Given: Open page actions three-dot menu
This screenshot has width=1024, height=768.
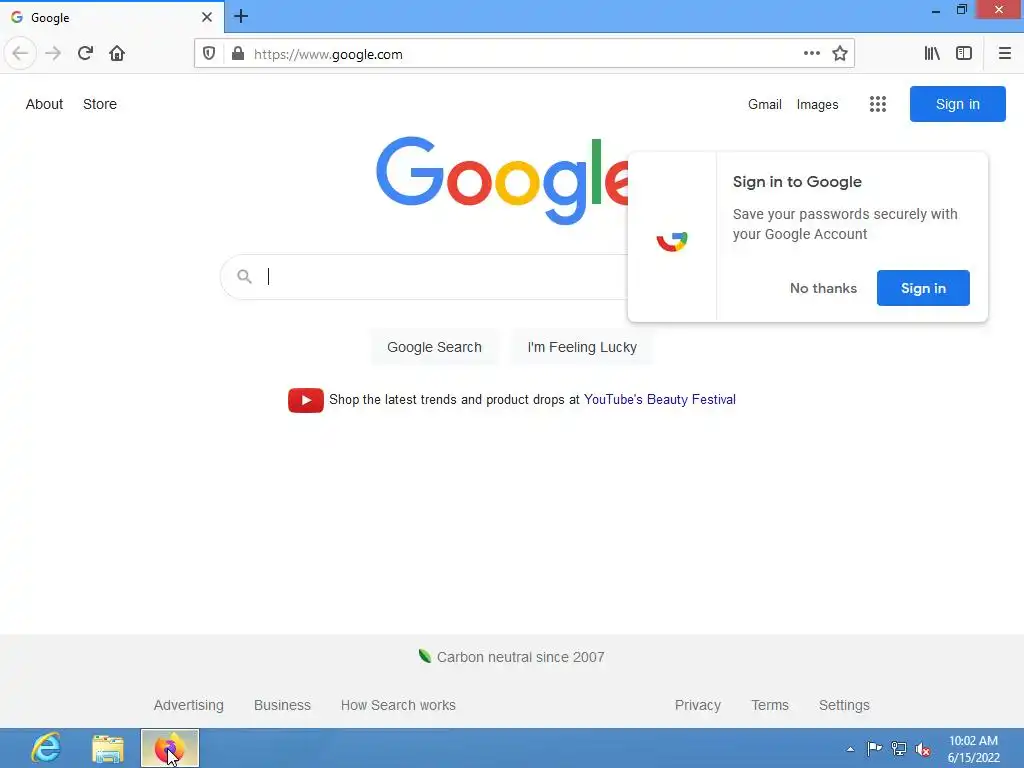Looking at the screenshot, I should pyautogui.click(x=812, y=53).
